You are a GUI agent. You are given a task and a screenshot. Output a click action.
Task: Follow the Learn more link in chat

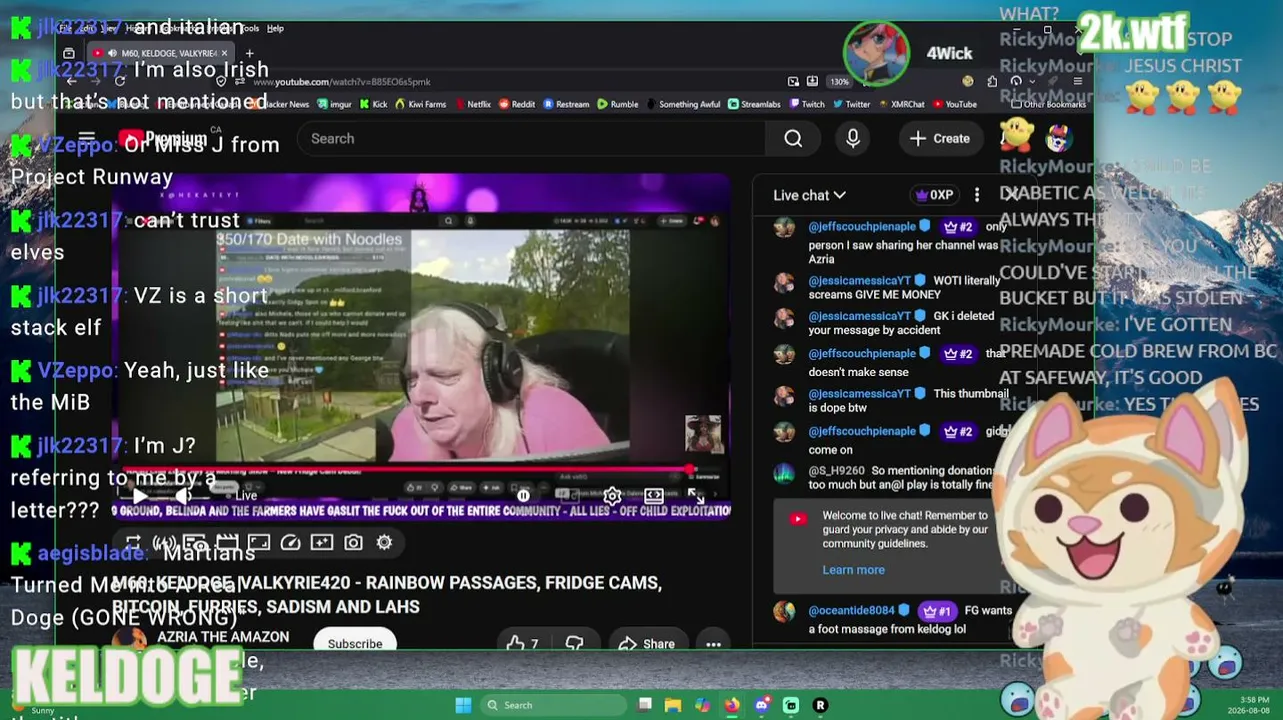pyautogui.click(x=853, y=570)
